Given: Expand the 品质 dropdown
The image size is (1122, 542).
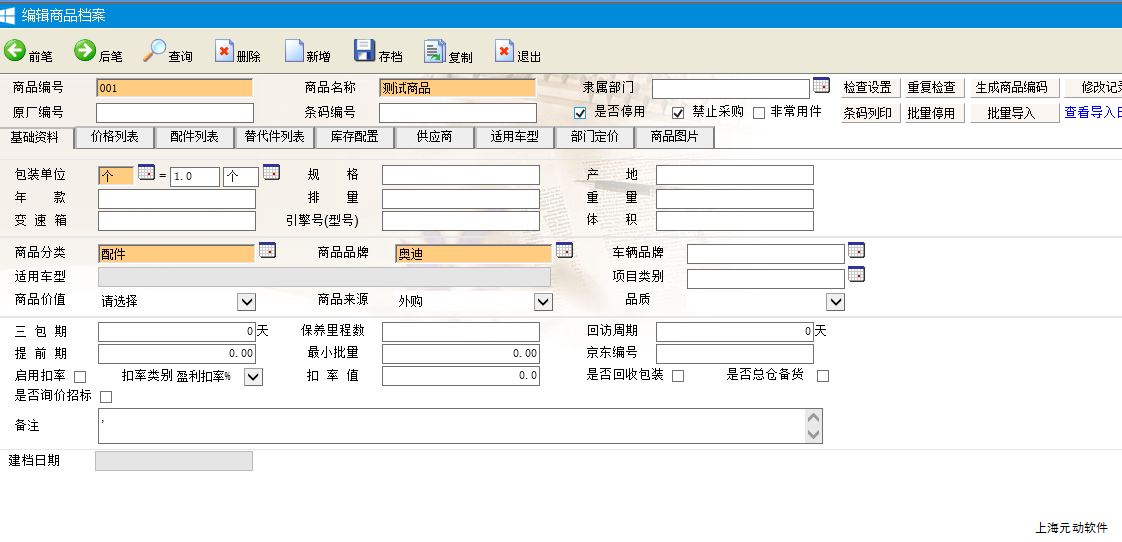Looking at the screenshot, I should (x=835, y=302).
